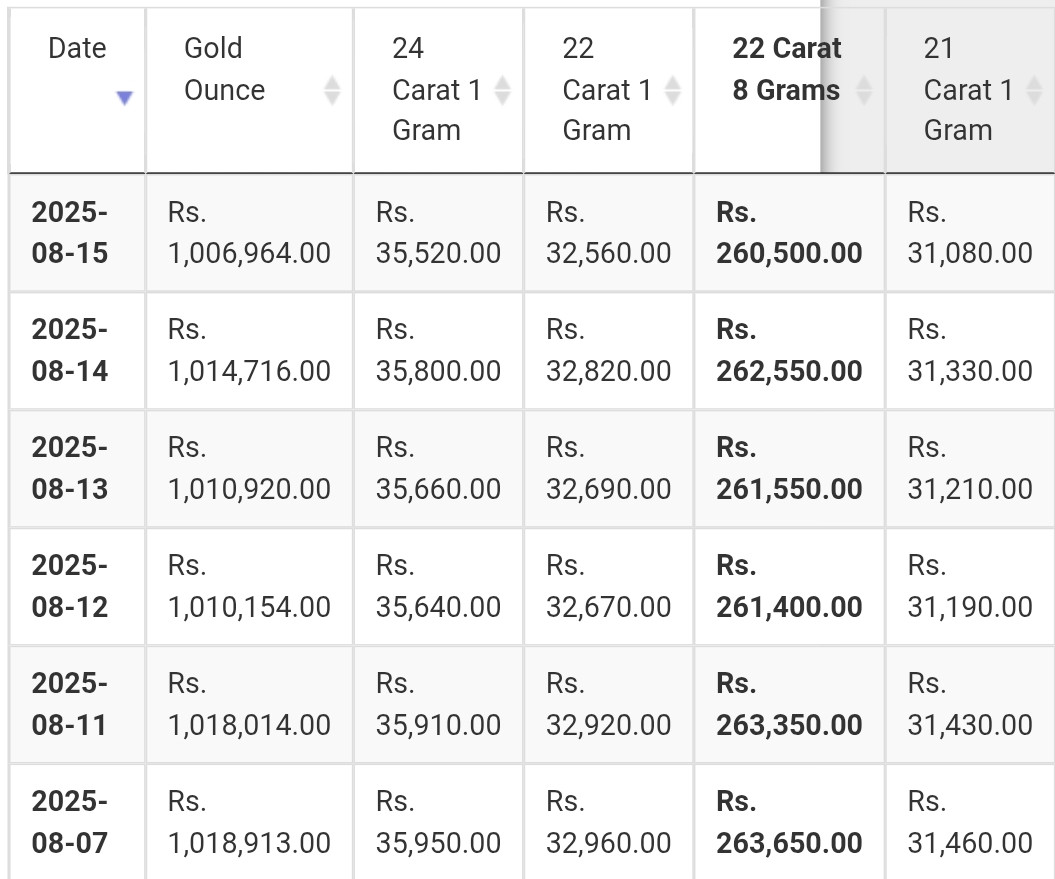Click the Rs. 1,018,913.00 cell
The width and height of the screenshot is (1055, 879).
click(x=250, y=822)
